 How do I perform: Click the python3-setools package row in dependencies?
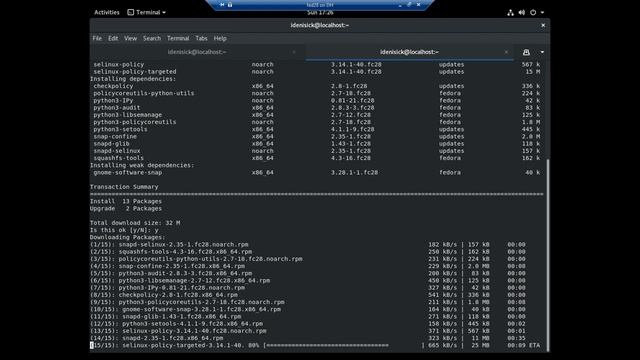click(x=316, y=129)
